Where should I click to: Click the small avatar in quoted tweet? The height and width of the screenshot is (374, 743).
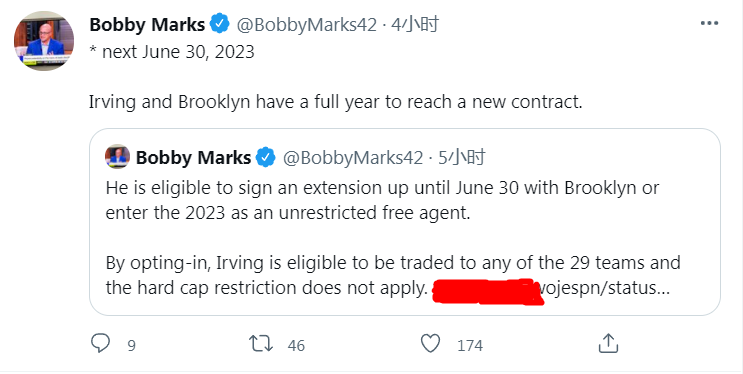[118, 156]
